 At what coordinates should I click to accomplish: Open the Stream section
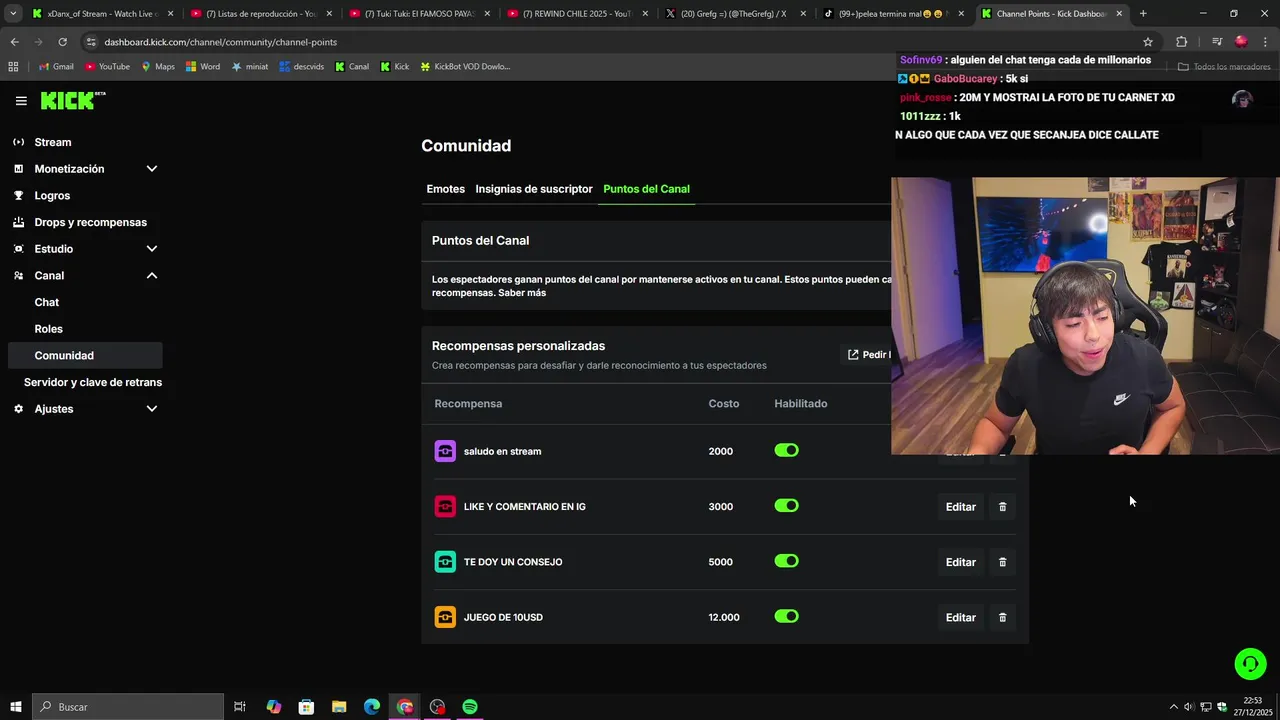coord(53,142)
